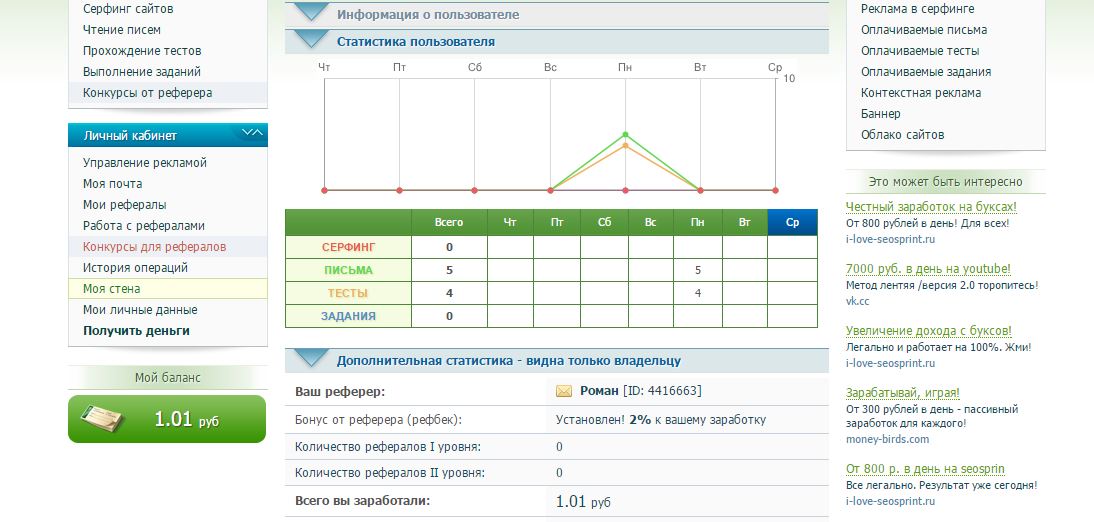Click the green 1.01 руб balance button
The width and height of the screenshot is (1094, 522).
[167, 419]
